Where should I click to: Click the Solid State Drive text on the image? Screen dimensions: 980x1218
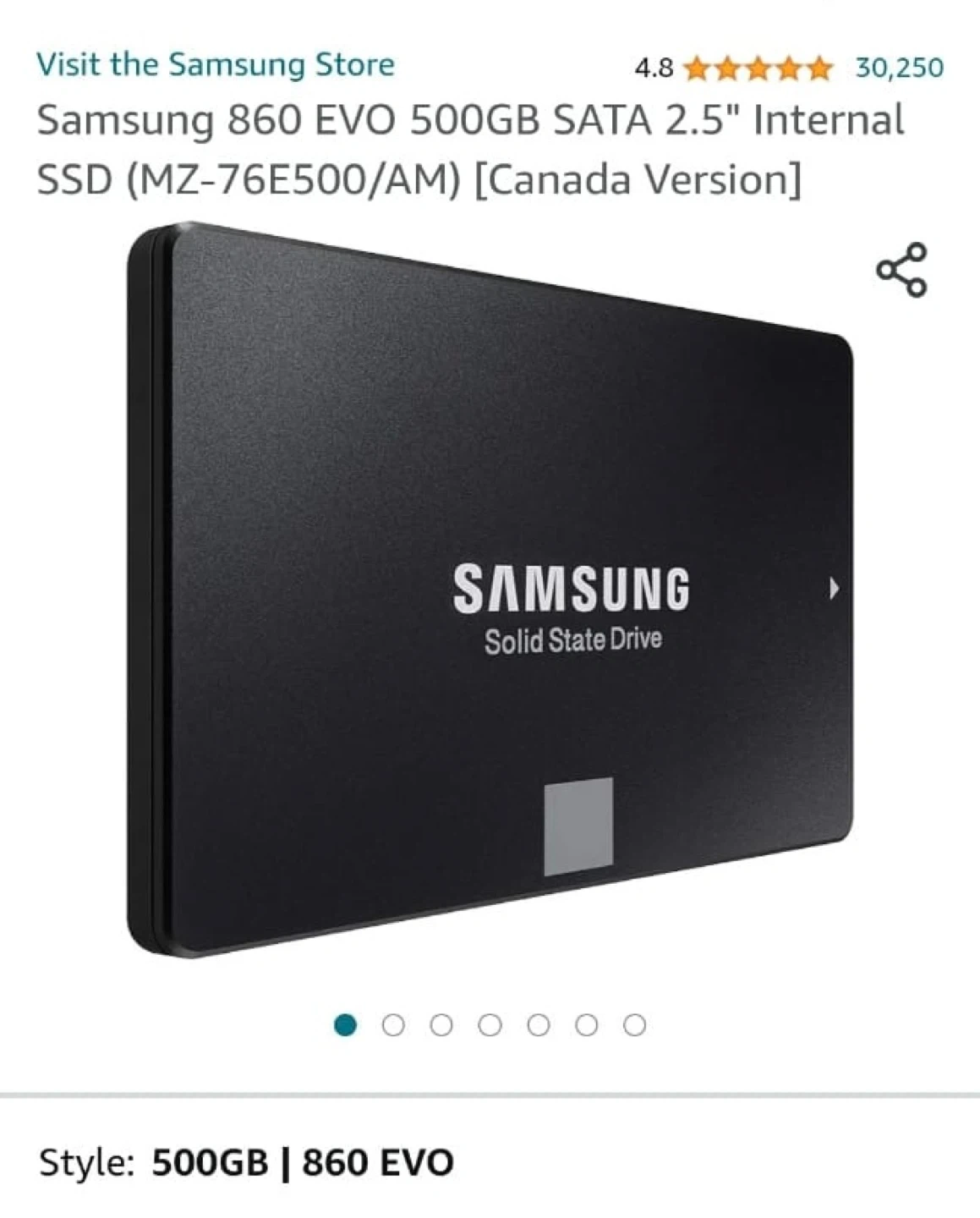pos(572,640)
